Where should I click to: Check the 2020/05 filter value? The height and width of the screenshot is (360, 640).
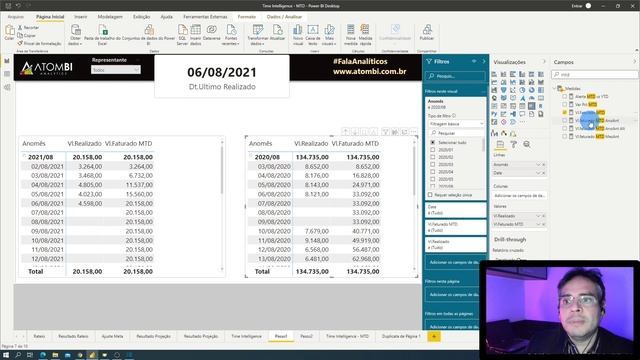point(433,179)
